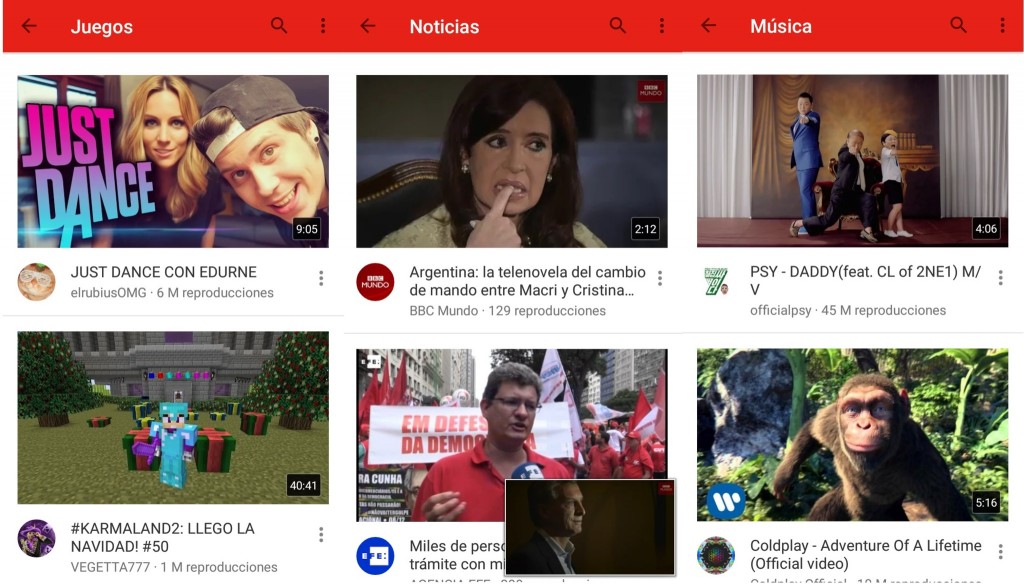This screenshot has width=1024, height=584.
Task: Tap the Juegos header title
Action: pyautogui.click(x=102, y=27)
